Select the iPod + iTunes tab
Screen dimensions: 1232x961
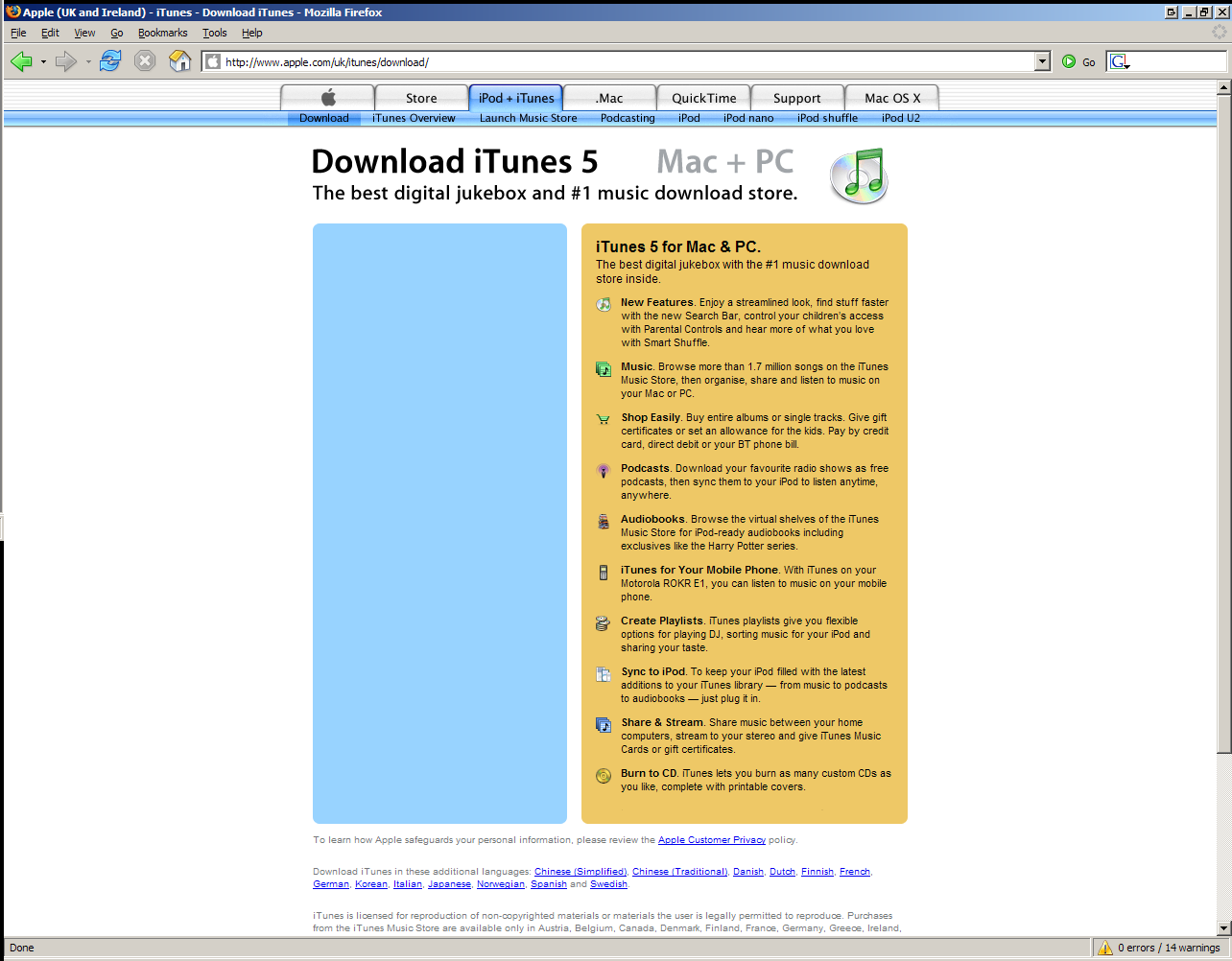click(516, 98)
